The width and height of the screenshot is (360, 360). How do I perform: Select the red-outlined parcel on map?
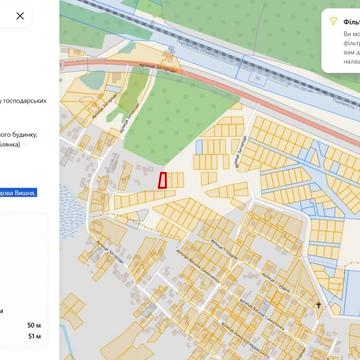162,180
